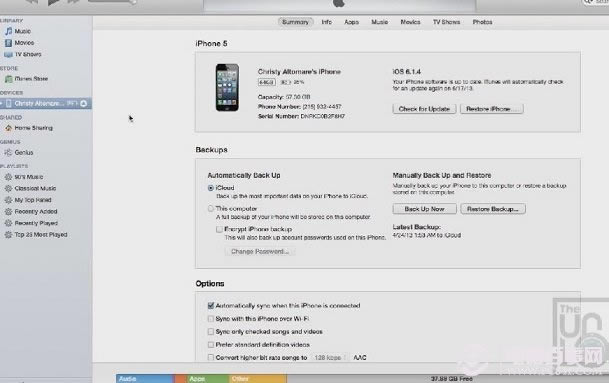
Task: Open the My Top Rated playlist icon
Action: click(8, 200)
